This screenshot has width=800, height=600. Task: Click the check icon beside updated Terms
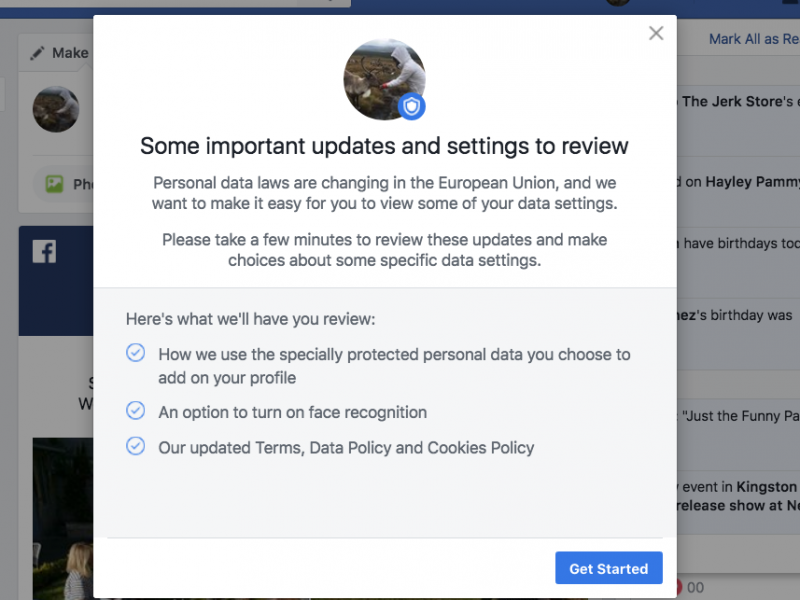136,446
